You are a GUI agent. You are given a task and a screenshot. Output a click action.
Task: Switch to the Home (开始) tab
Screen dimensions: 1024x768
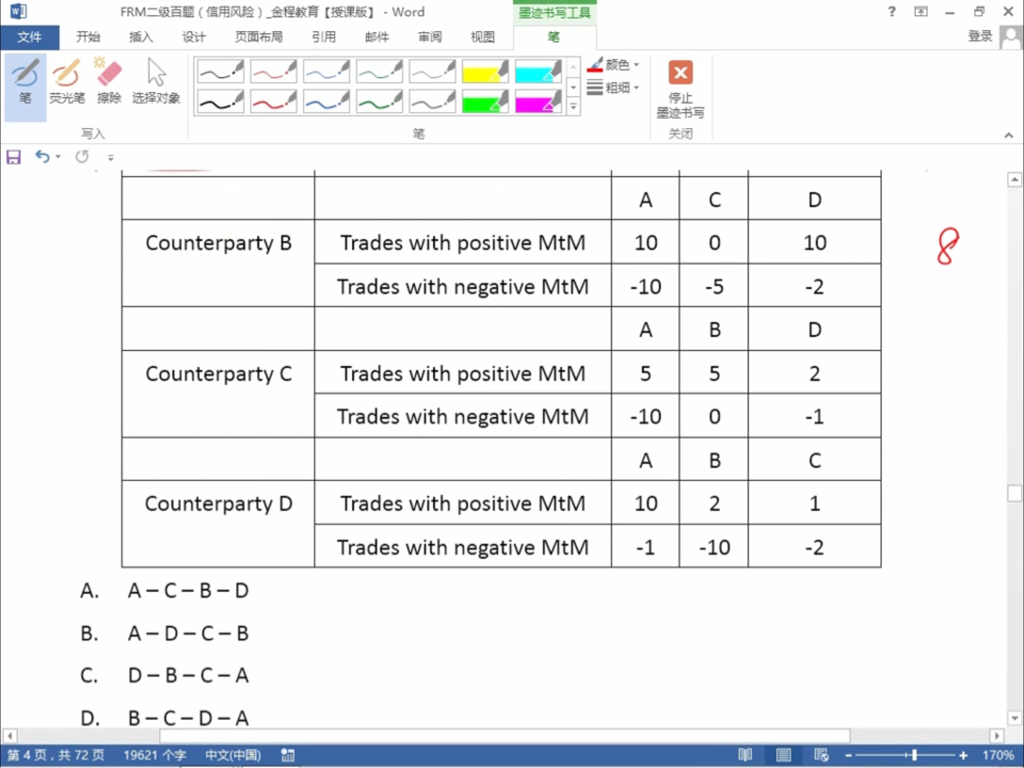tap(88, 37)
